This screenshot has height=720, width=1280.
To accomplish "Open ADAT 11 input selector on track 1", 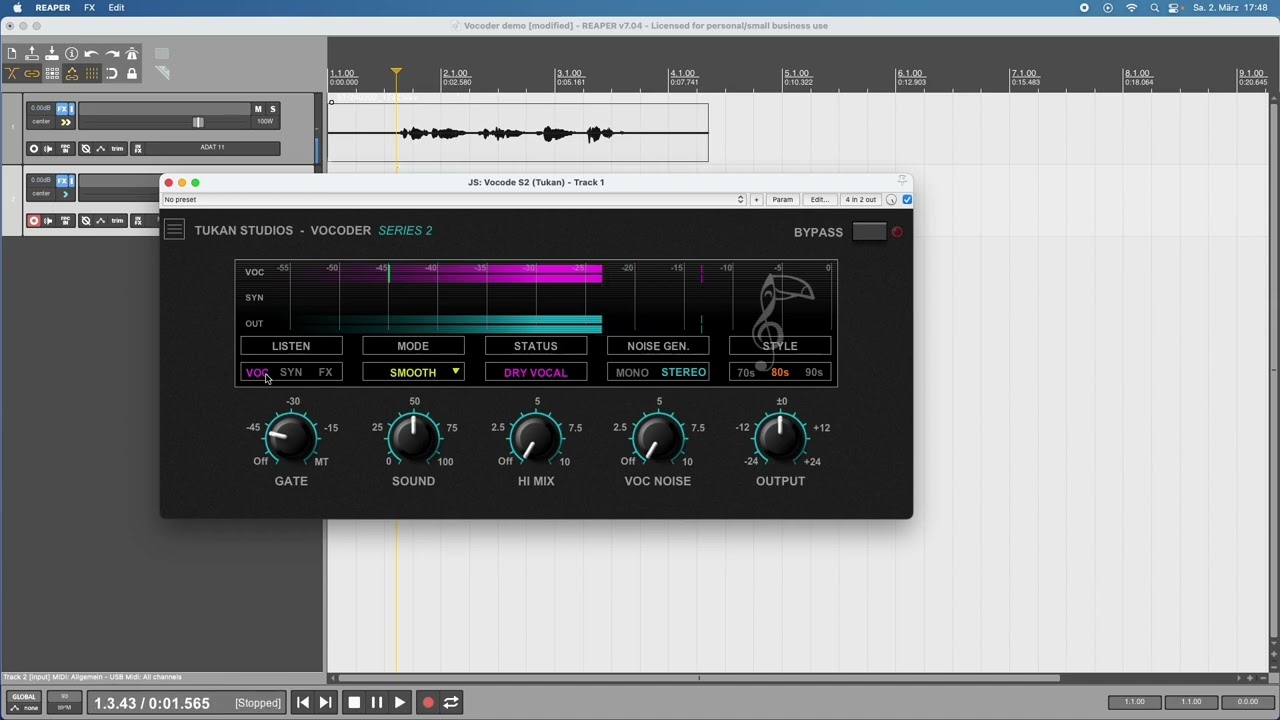I will [212, 148].
